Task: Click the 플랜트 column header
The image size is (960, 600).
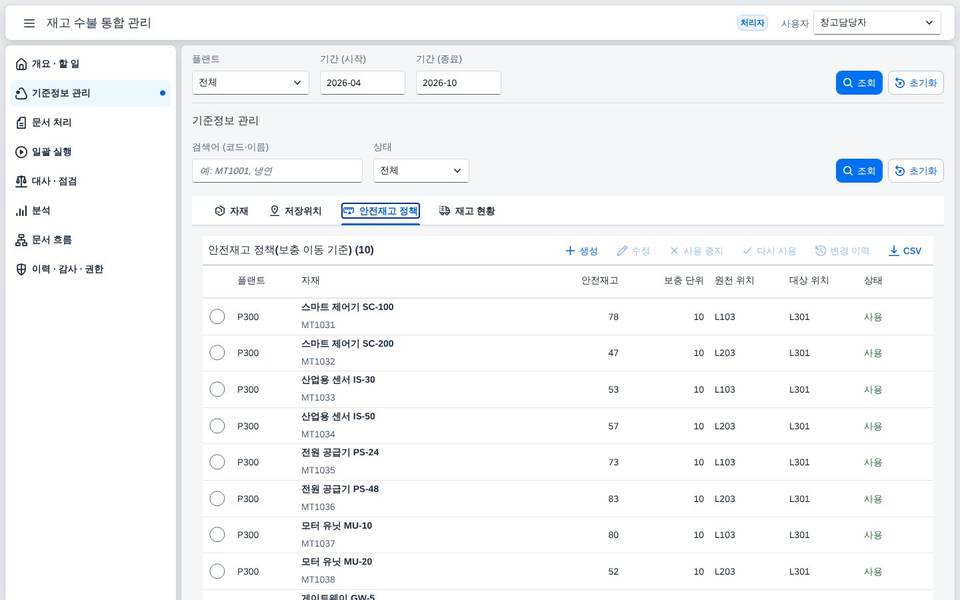Action: (x=251, y=281)
